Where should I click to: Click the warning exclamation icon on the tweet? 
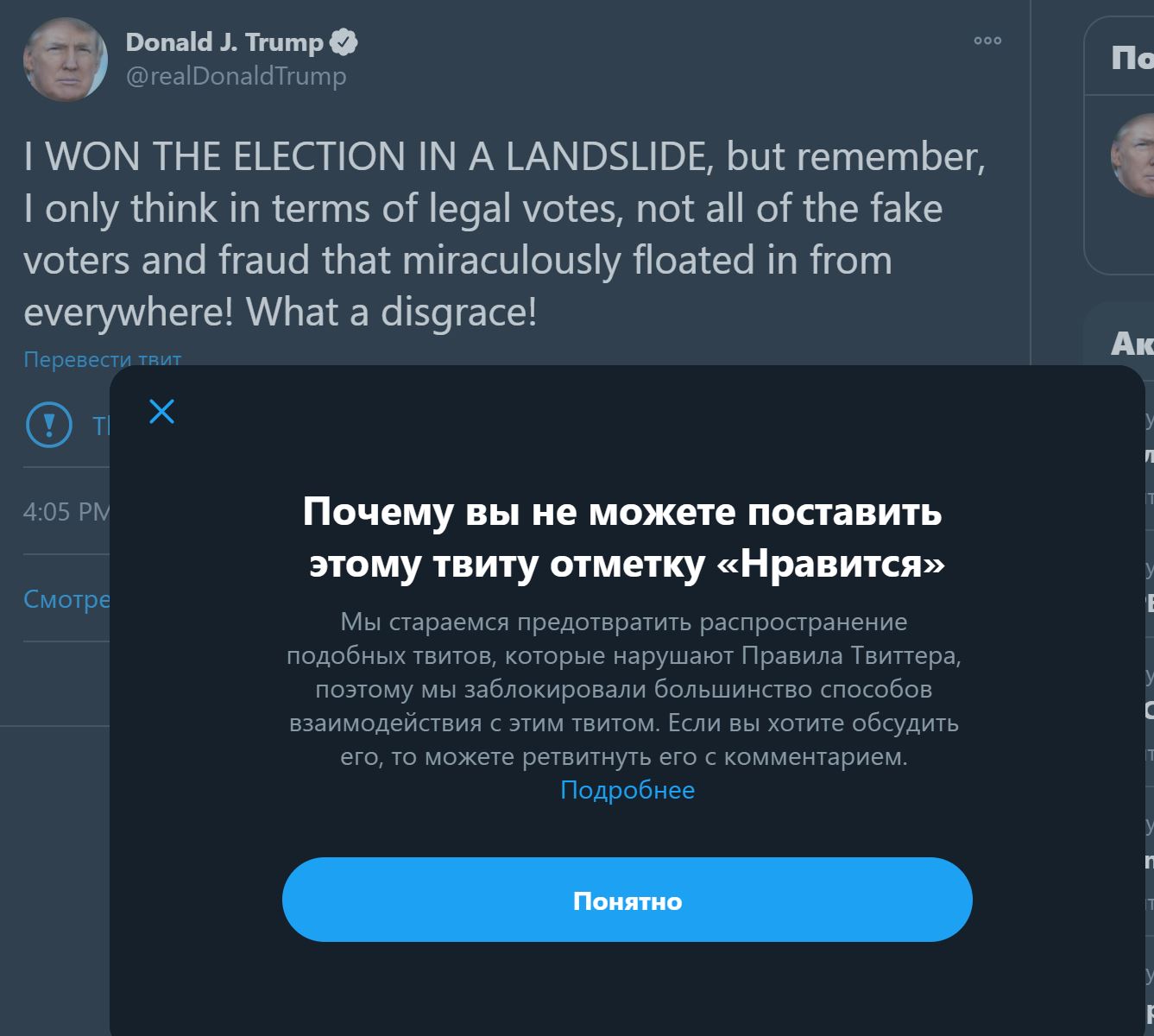[49, 426]
